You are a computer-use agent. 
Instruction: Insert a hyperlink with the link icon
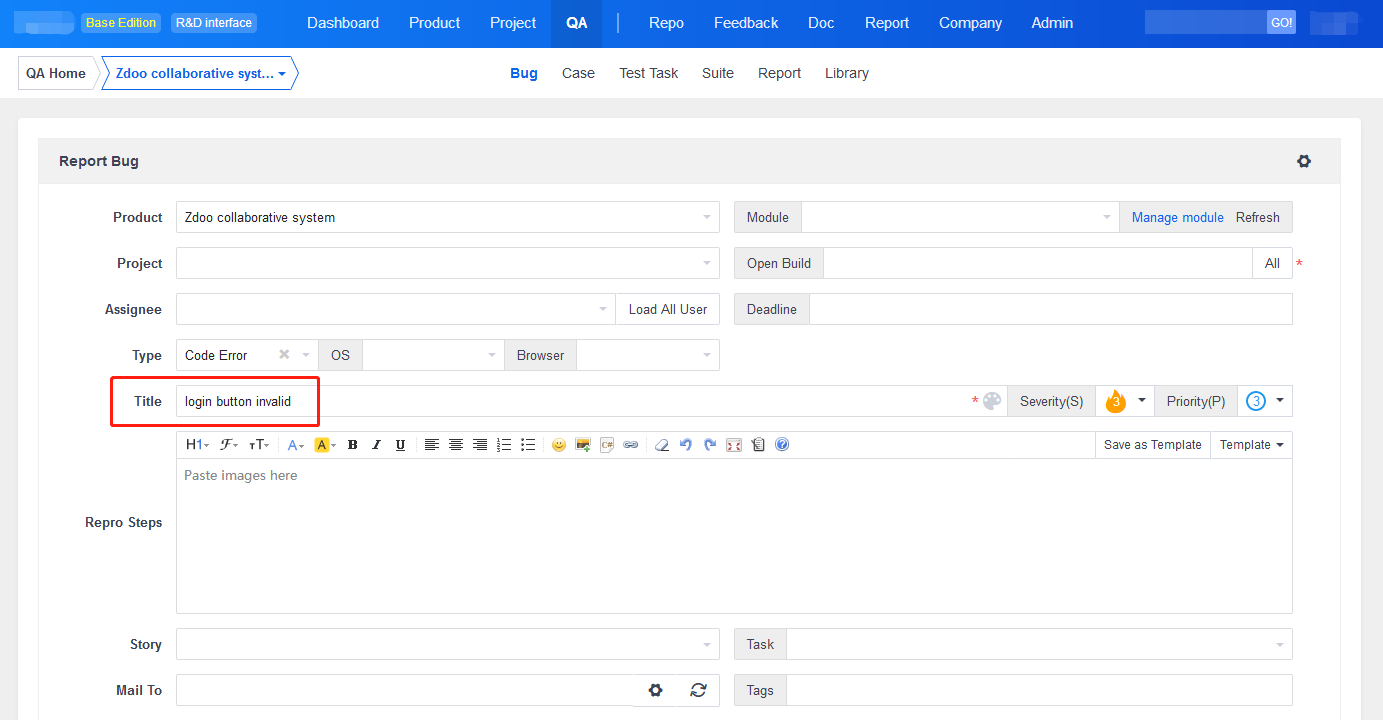tap(631, 445)
